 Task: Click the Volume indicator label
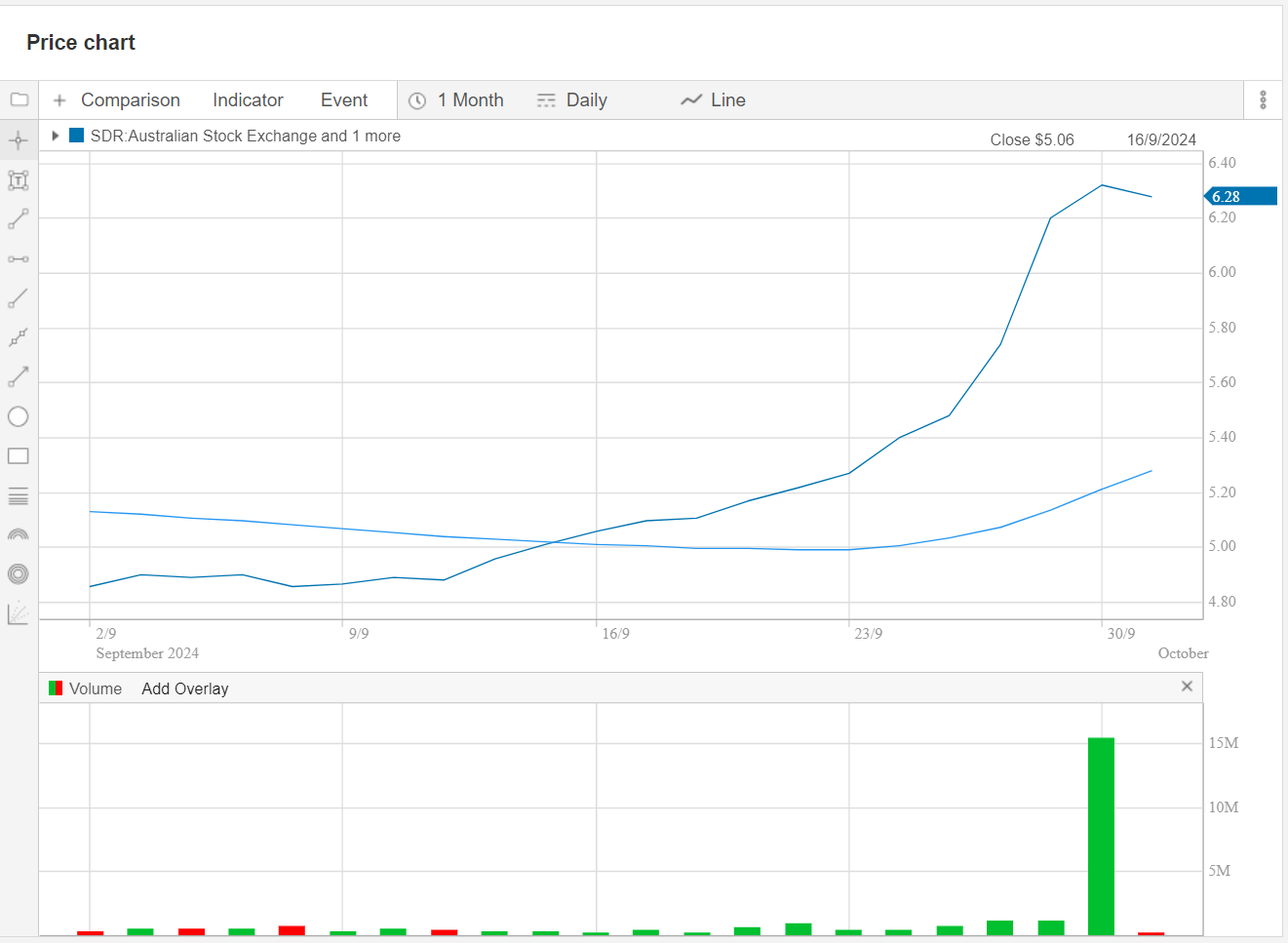point(96,688)
